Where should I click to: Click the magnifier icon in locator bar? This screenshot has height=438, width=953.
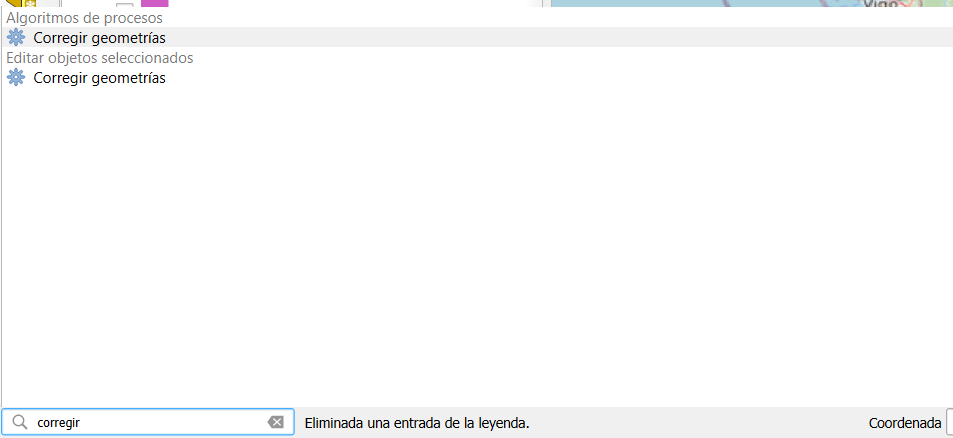pyautogui.click(x=19, y=423)
